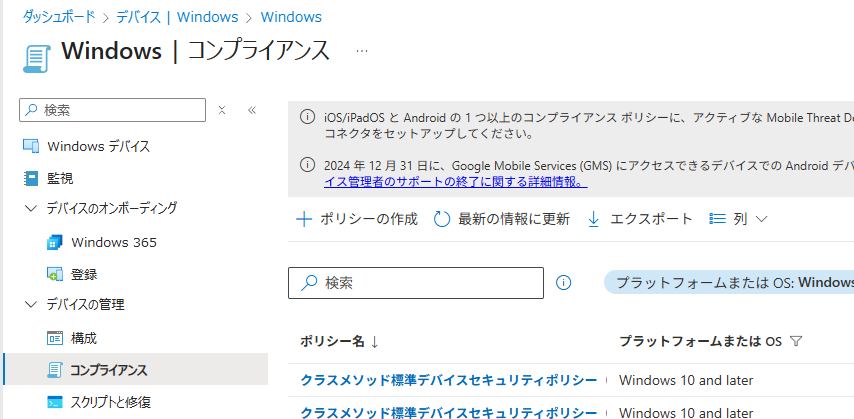Open the 列 columns dropdown
The image size is (854, 419).
738,219
